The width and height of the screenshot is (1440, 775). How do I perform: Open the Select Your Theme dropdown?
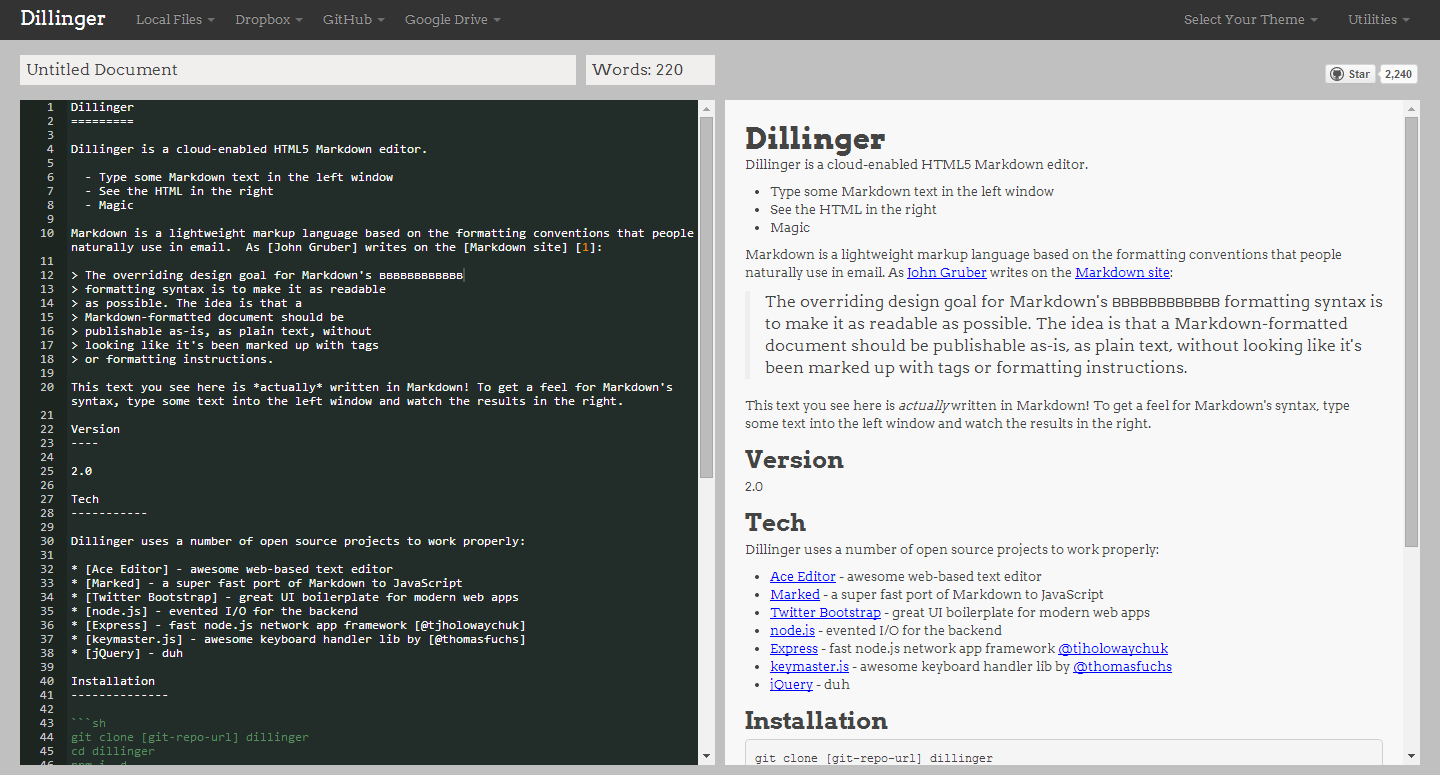1251,20
